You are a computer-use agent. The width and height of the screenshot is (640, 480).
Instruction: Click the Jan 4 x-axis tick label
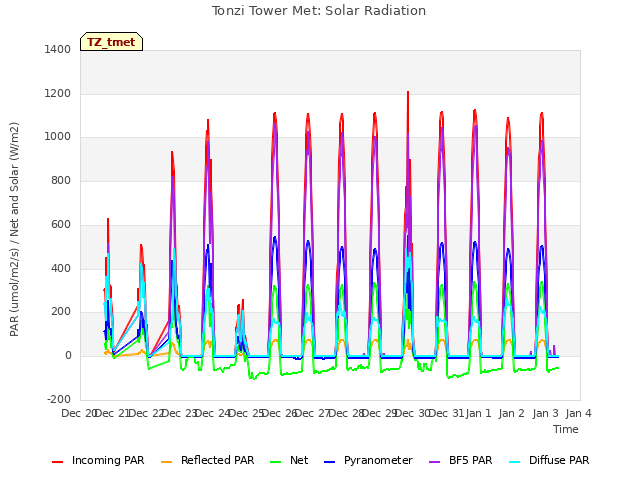tap(578, 413)
